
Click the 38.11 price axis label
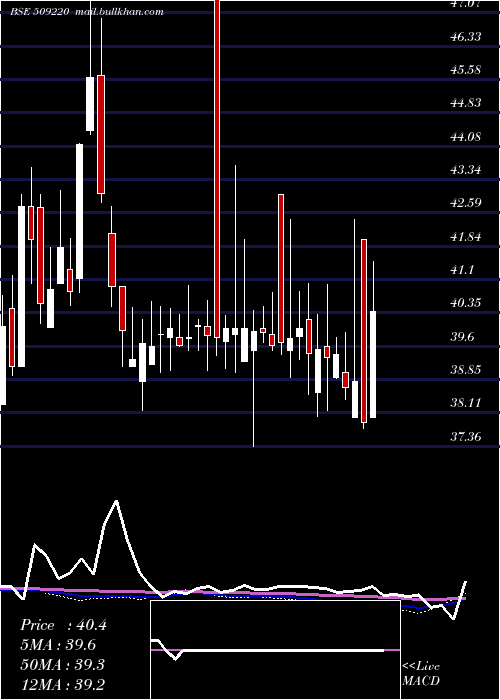click(466, 403)
